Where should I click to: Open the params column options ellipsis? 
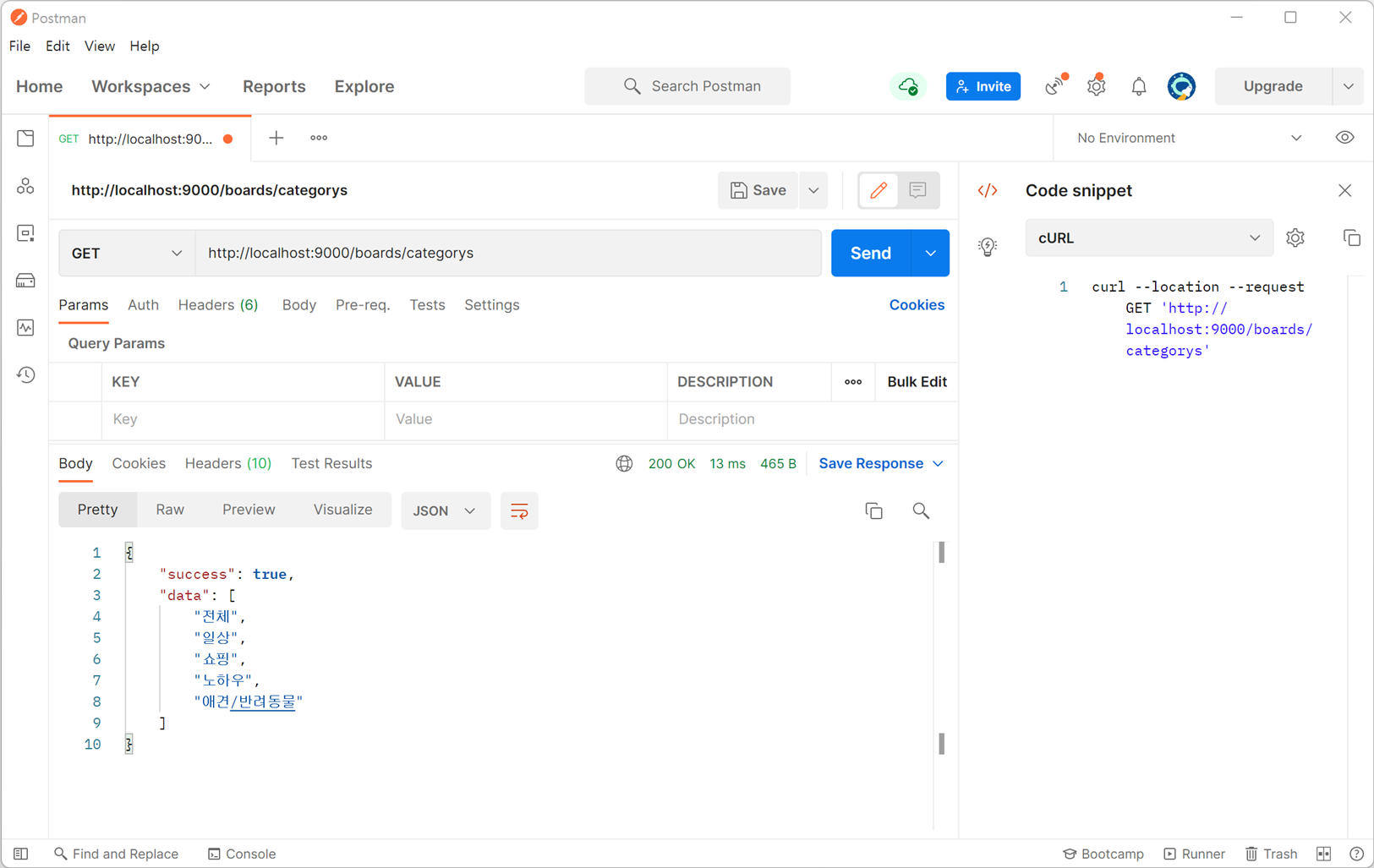pyautogui.click(x=853, y=382)
